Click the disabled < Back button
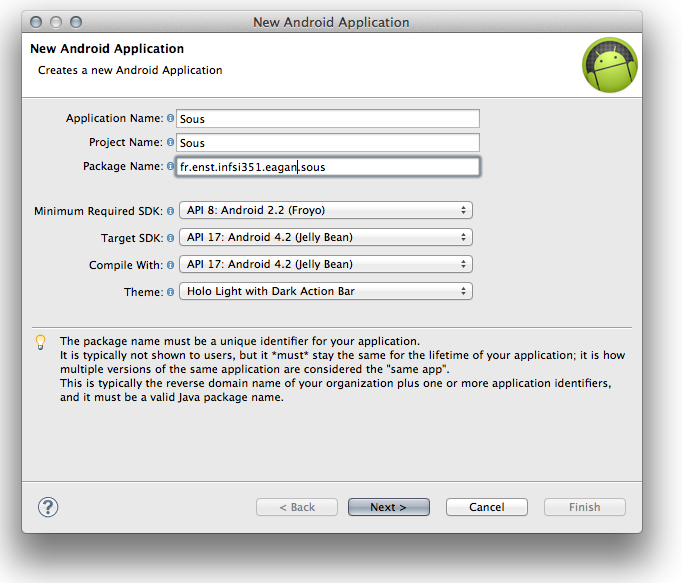682x583 pixels. (x=297, y=507)
